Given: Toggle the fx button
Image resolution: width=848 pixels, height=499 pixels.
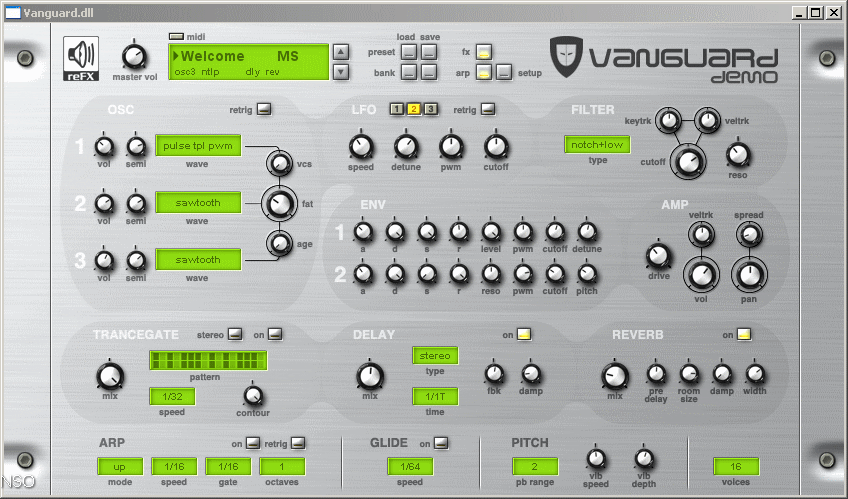Looking at the screenshot, I should tap(484, 52).
